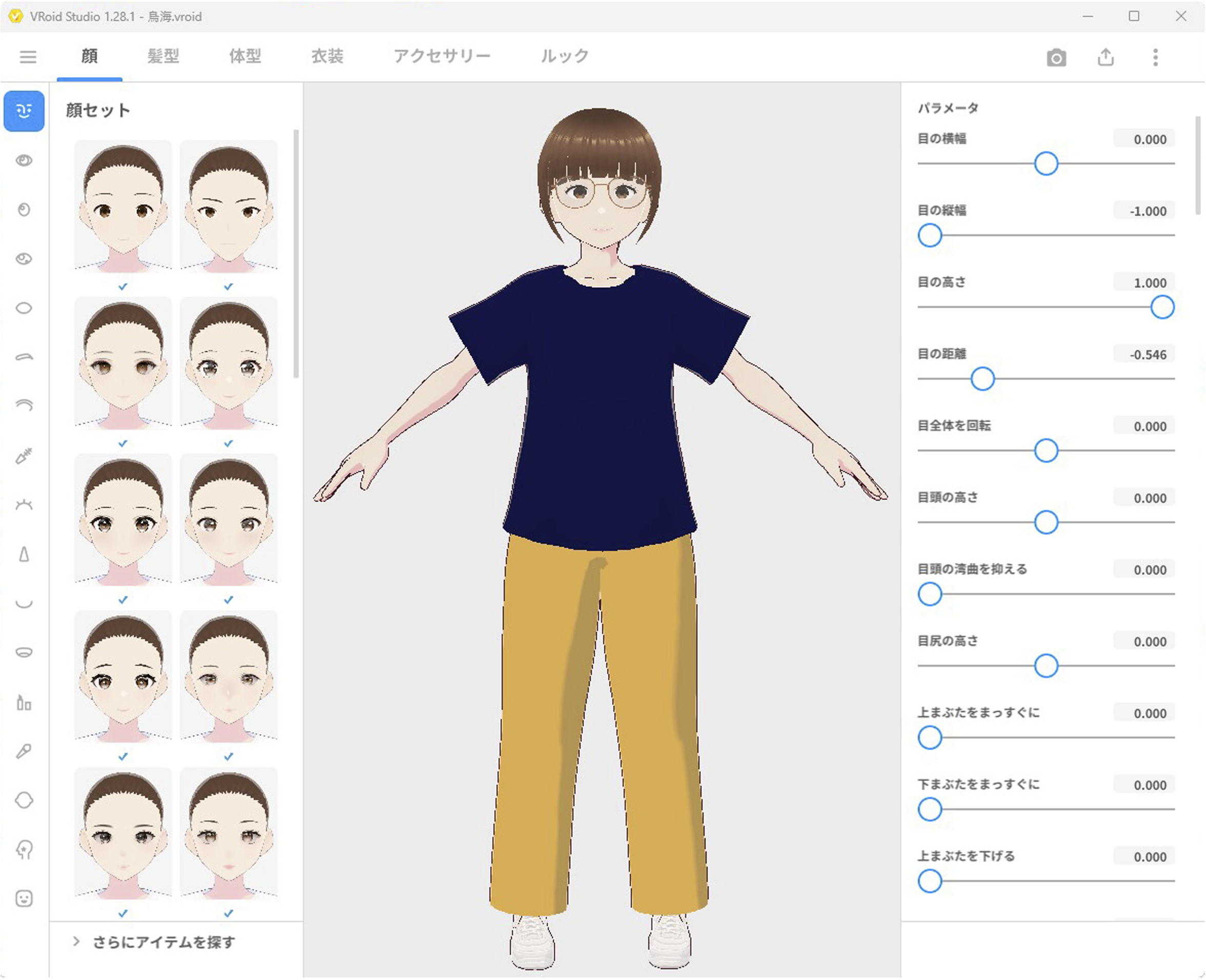
Task: Click the export upload icon
Action: (1105, 57)
